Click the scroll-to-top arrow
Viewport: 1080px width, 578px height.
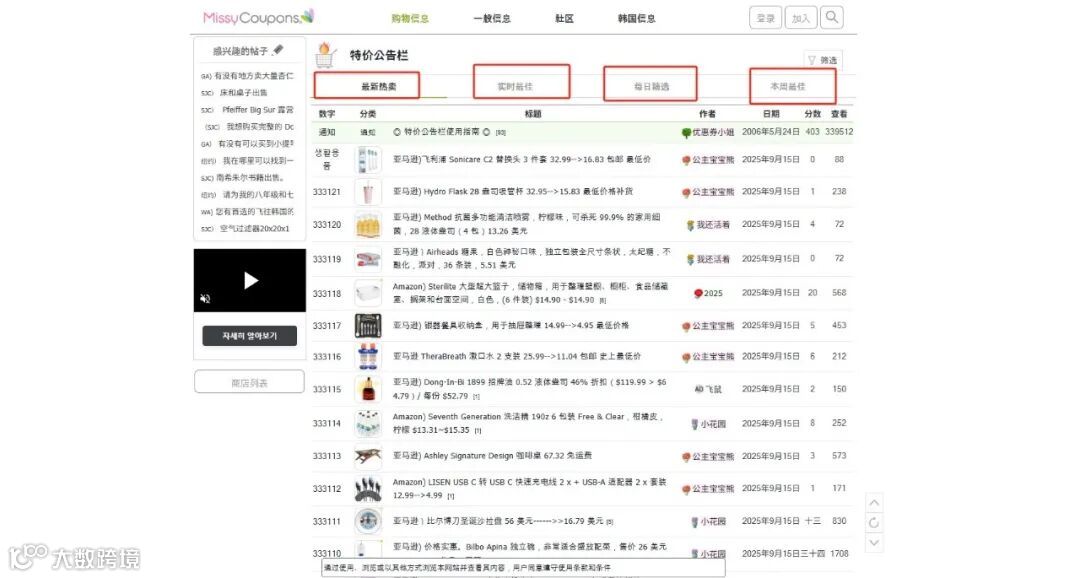873,502
